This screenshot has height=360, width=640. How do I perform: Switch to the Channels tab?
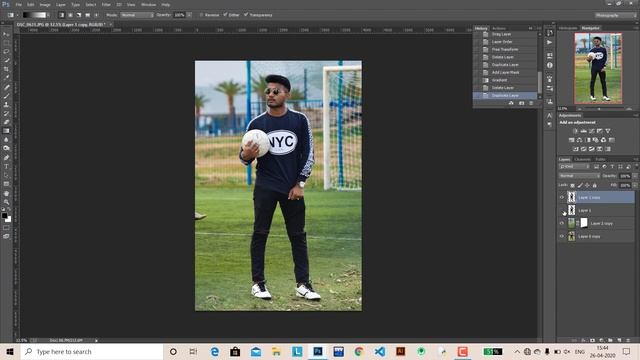click(582, 159)
